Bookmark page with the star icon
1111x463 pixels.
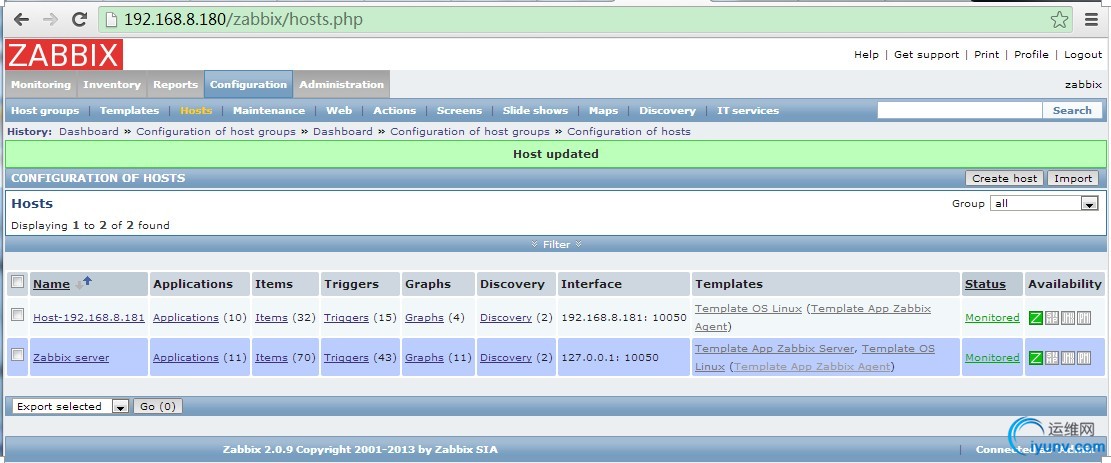point(1059,19)
